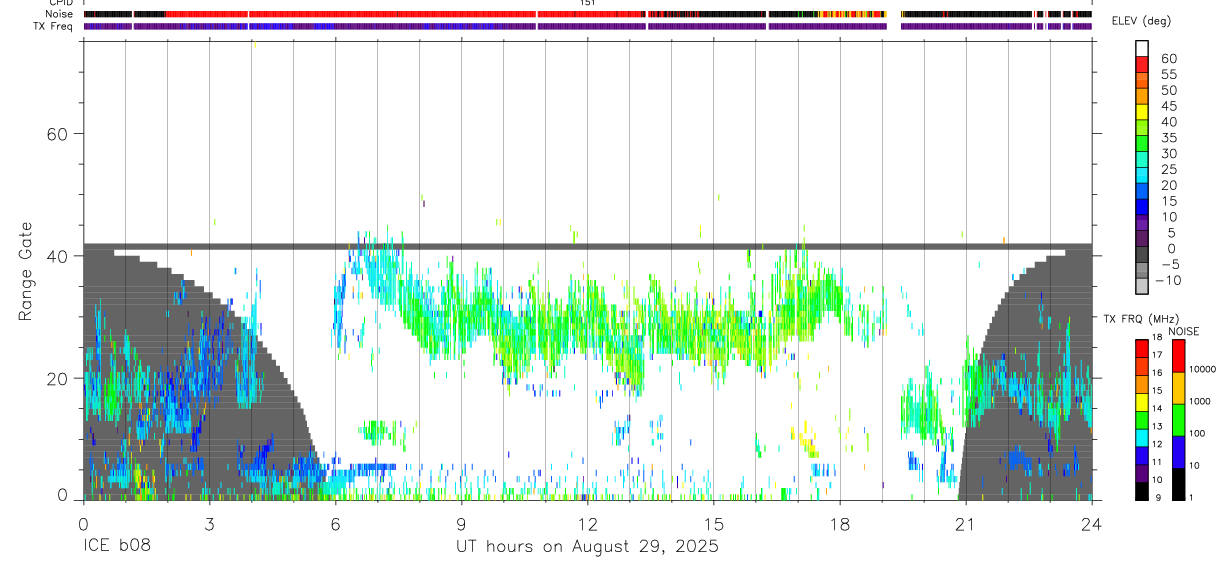Pick the blue segment of NOISE colorbar
Viewport: 1228px width, 567px height.
pos(1177,452)
